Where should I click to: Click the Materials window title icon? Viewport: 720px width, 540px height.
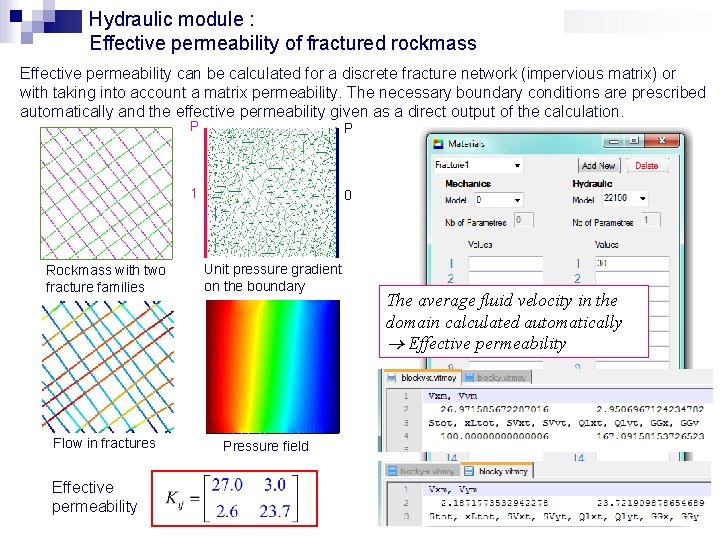coord(439,143)
